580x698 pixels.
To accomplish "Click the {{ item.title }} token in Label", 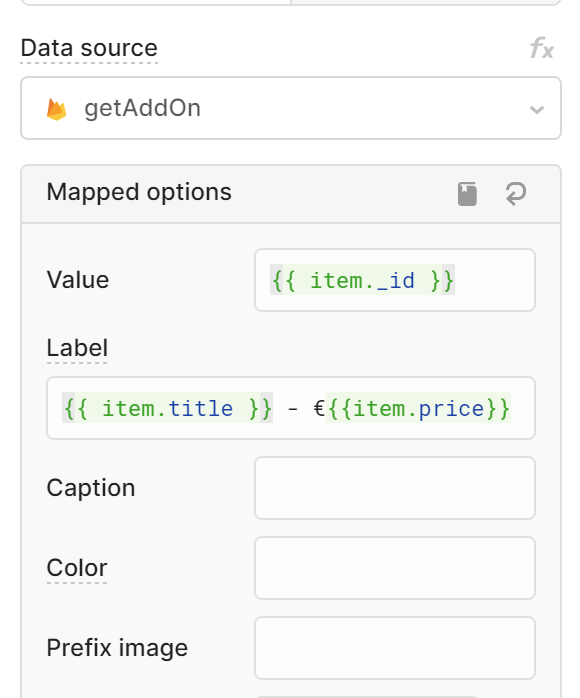I will pos(167,408).
